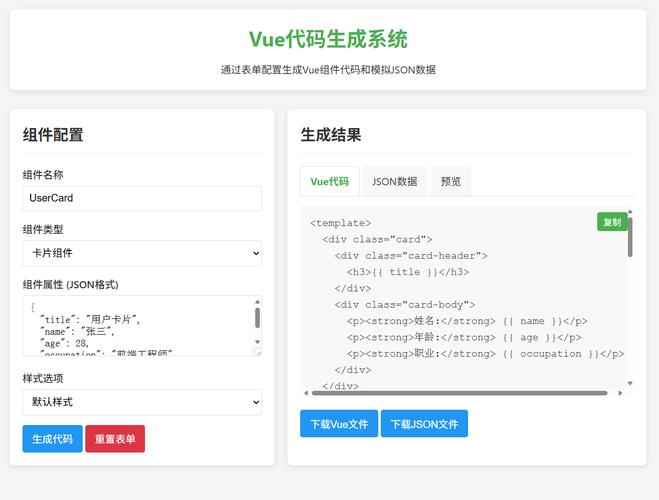Click the "age": 28 JSON line
Screen dimensions: 659x500
pyautogui.click(x=64, y=343)
